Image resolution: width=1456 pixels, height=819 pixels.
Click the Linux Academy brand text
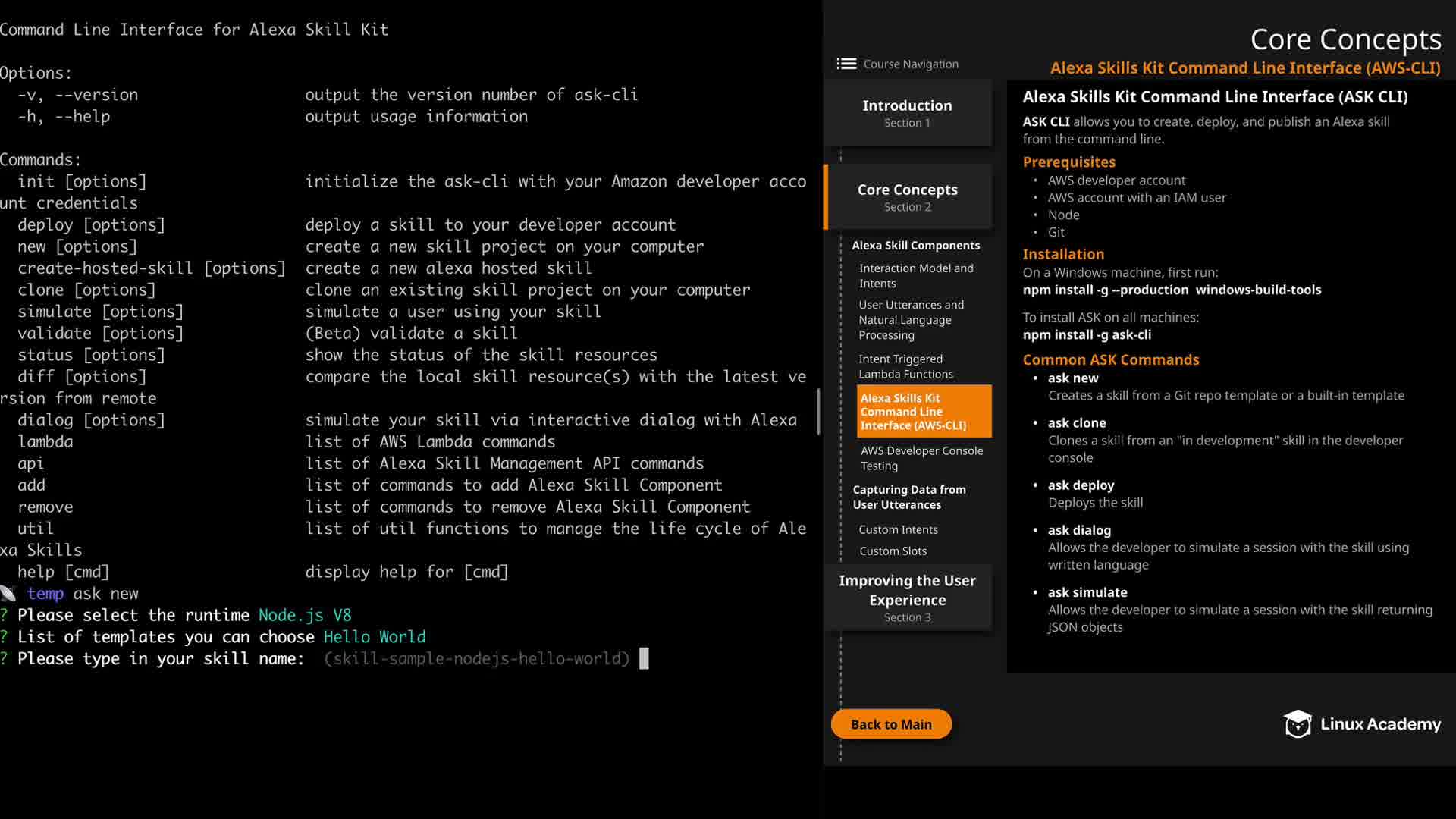pos(1380,724)
